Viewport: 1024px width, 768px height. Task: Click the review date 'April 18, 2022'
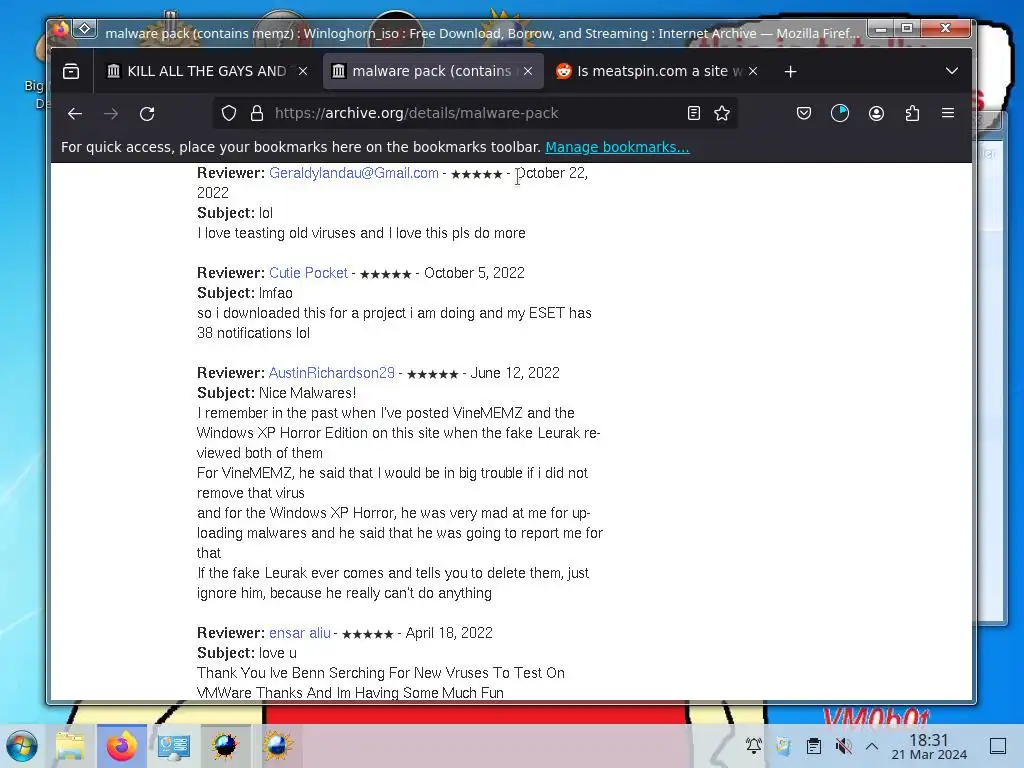449,633
